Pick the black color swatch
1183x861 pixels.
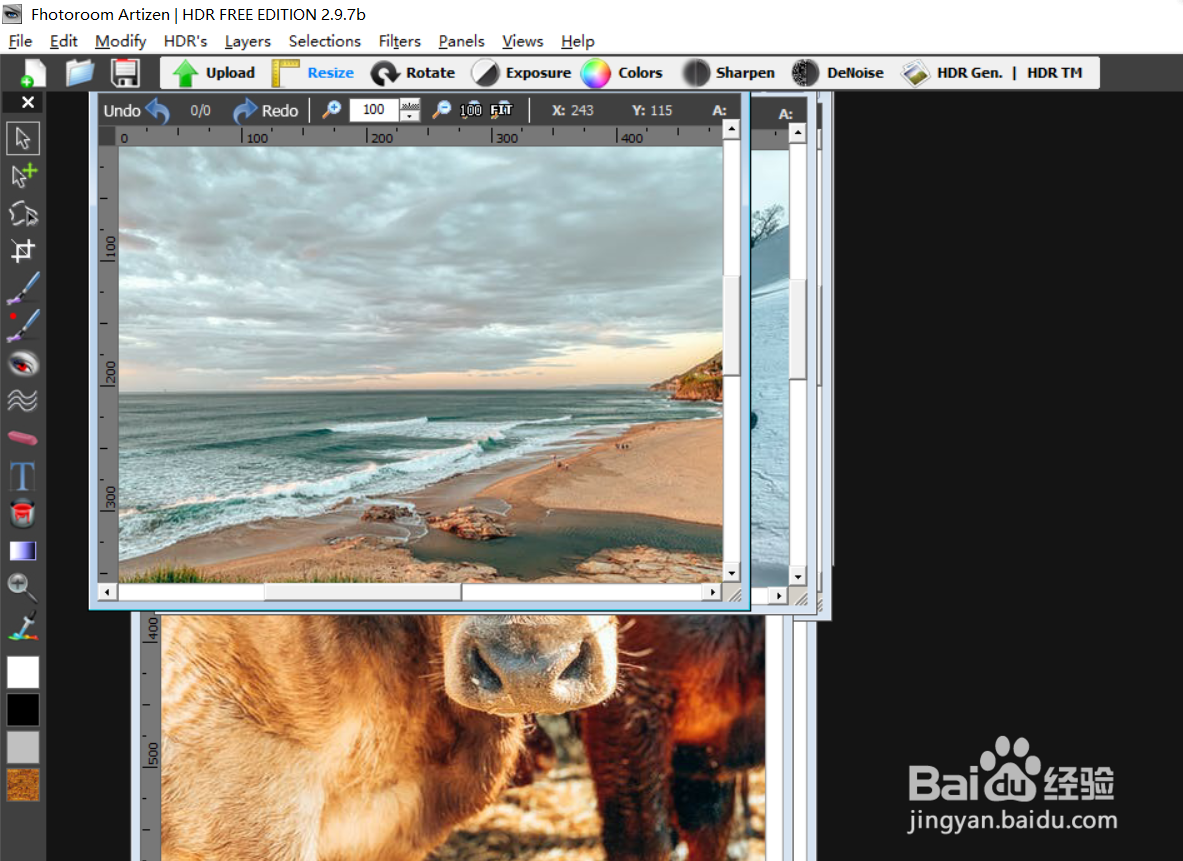pyautogui.click(x=23, y=709)
